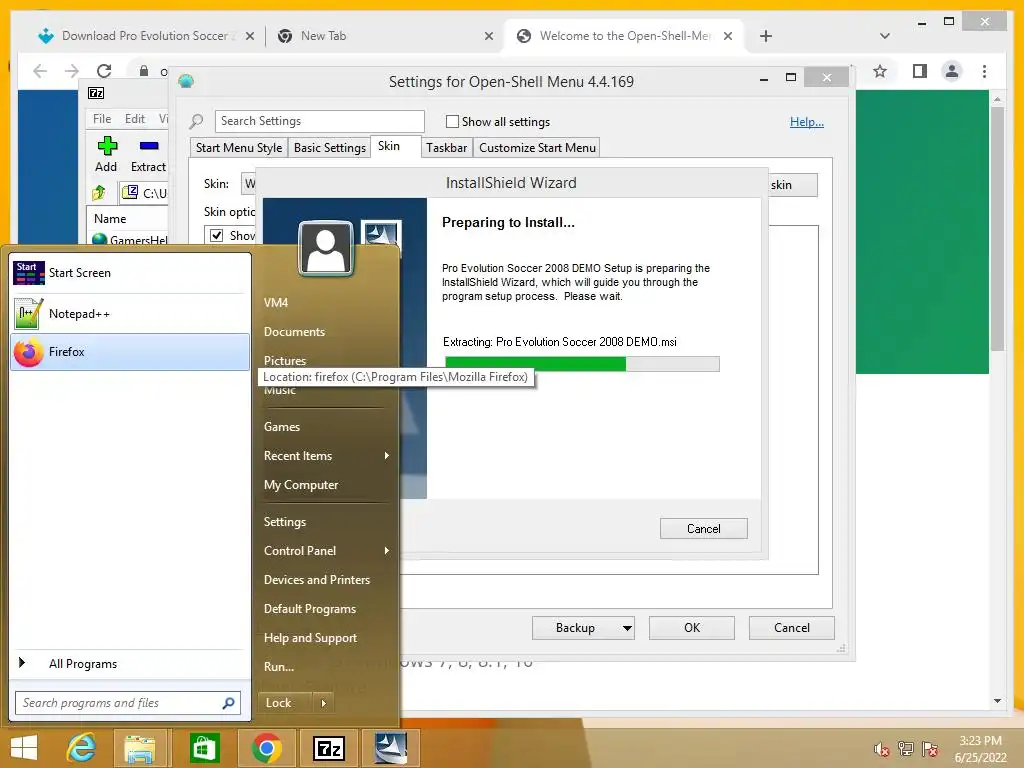
Task: Open Start Screen entry
Action: tap(130, 273)
